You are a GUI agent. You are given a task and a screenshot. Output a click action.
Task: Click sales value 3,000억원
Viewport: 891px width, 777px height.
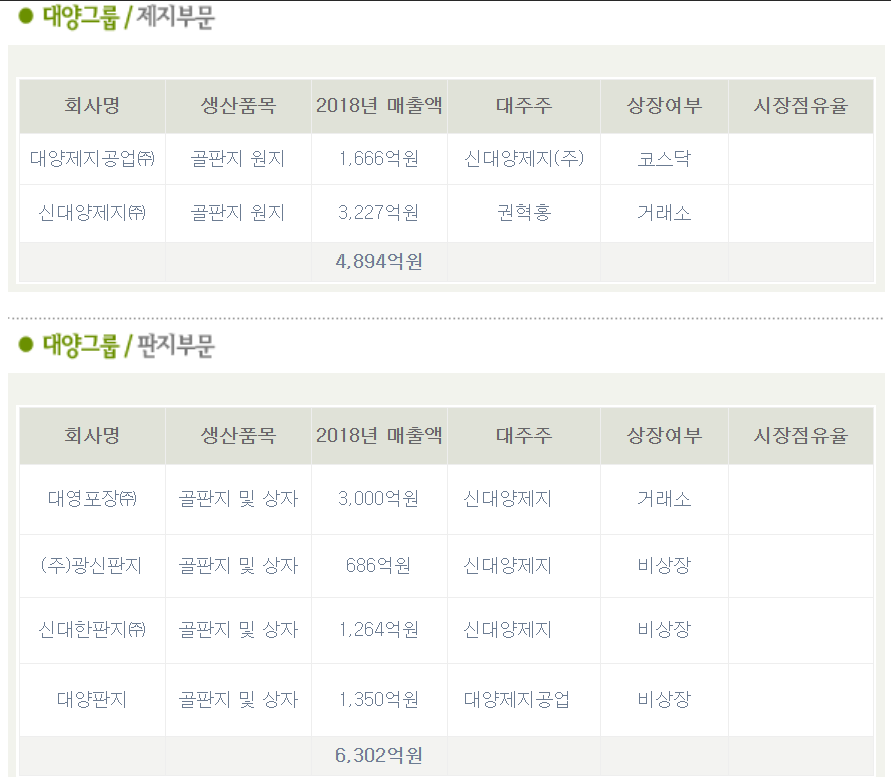379,499
